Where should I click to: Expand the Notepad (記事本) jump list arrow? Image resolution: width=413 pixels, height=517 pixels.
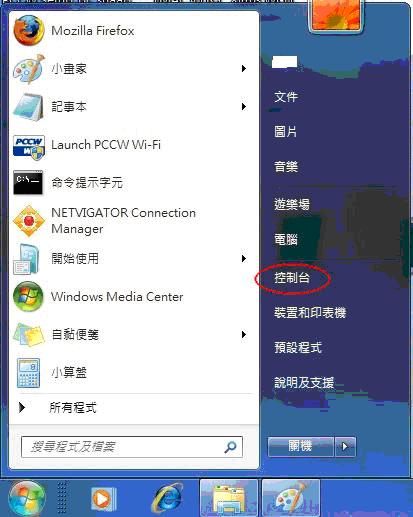coord(244,107)
